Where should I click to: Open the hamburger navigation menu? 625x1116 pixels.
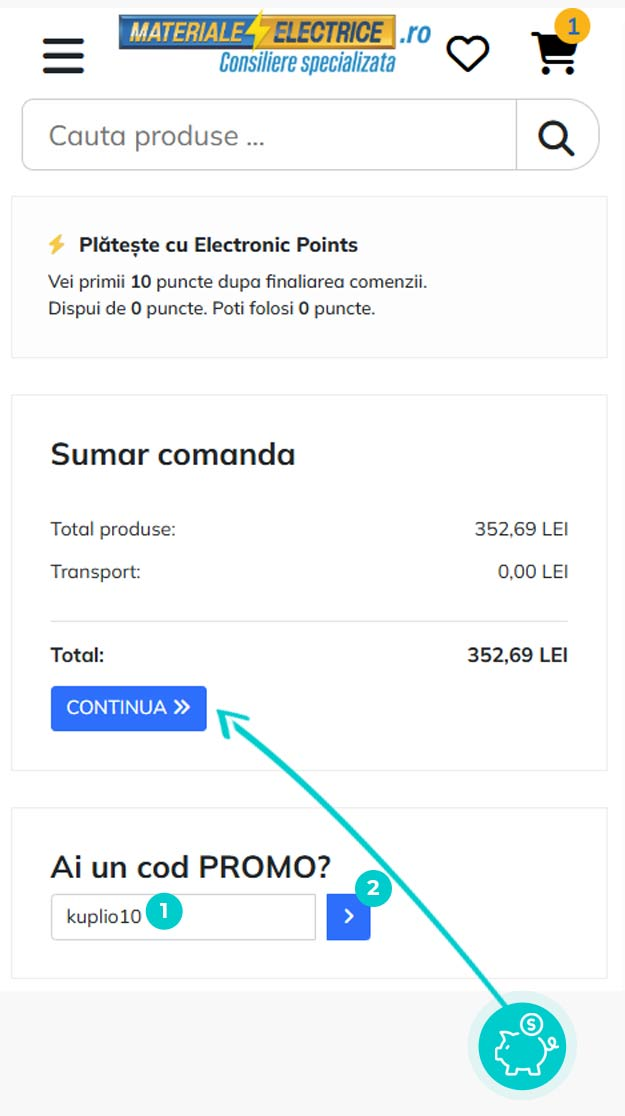[63, 56]
